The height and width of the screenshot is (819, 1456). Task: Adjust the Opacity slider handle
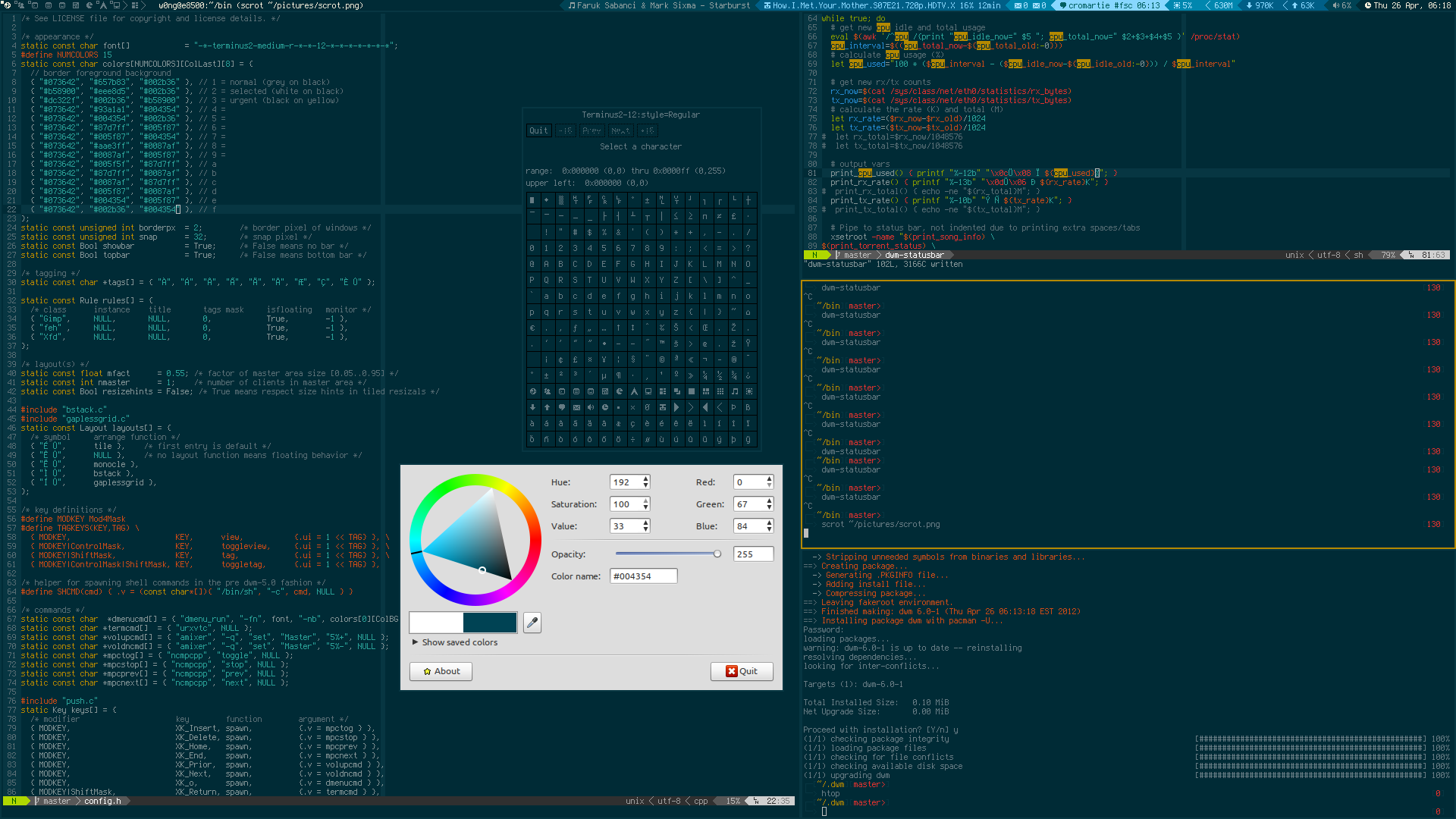pos(717,554)
